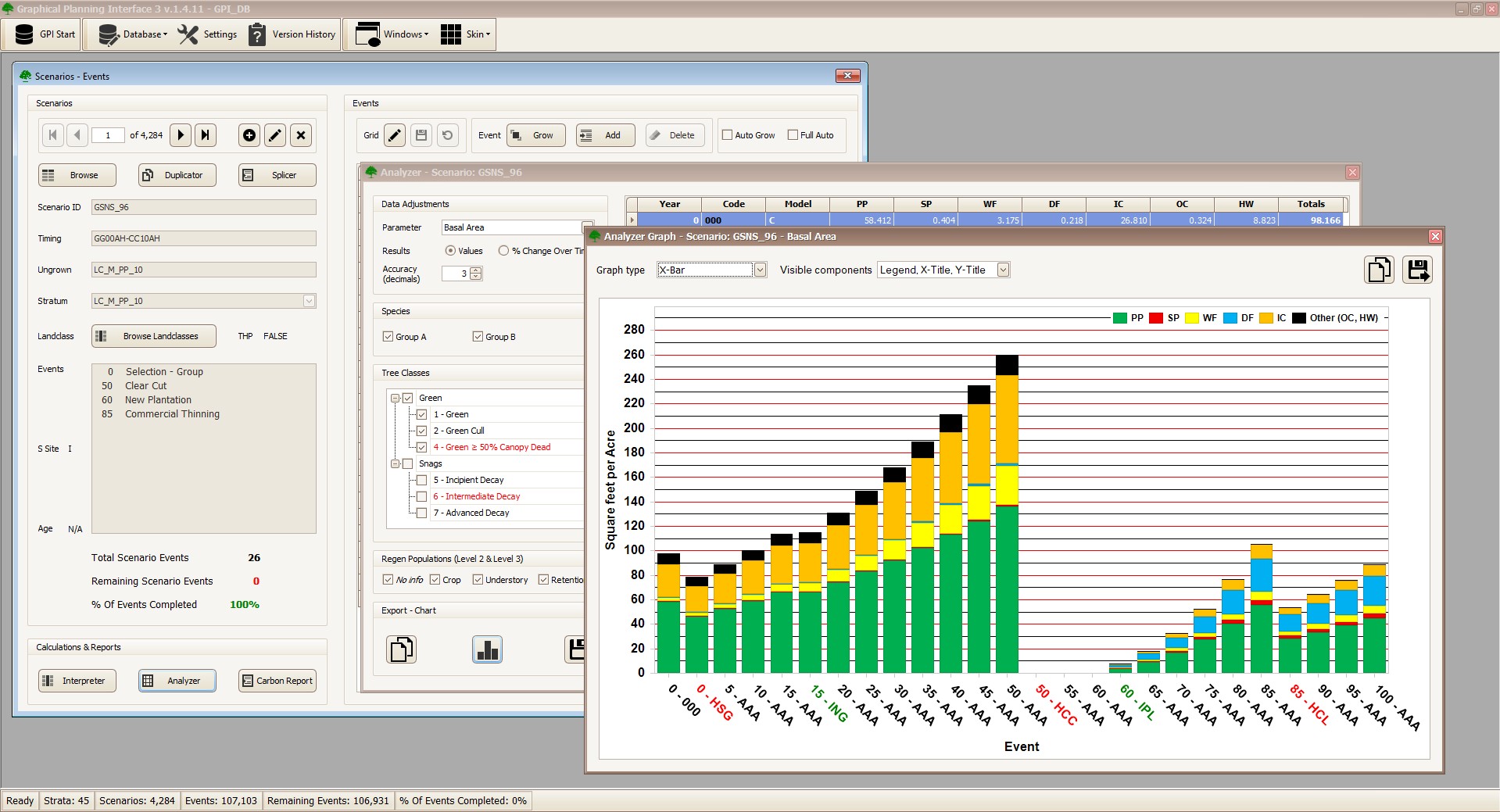Enable the Auto Grow checkbox
The height and width of the screenshot is (812, 1500).
(x=727, y=135)
